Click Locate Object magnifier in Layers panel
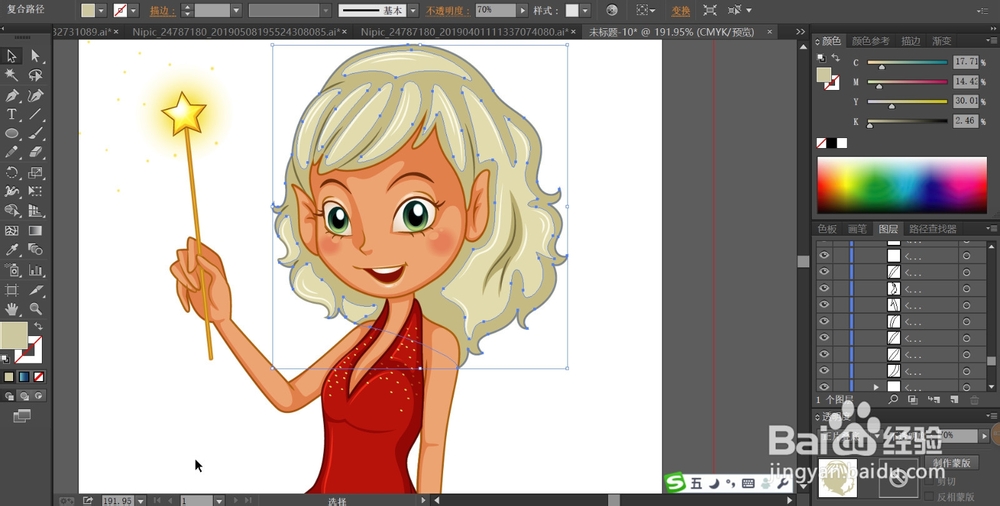The image size is (1000, 506). (893, 399)
